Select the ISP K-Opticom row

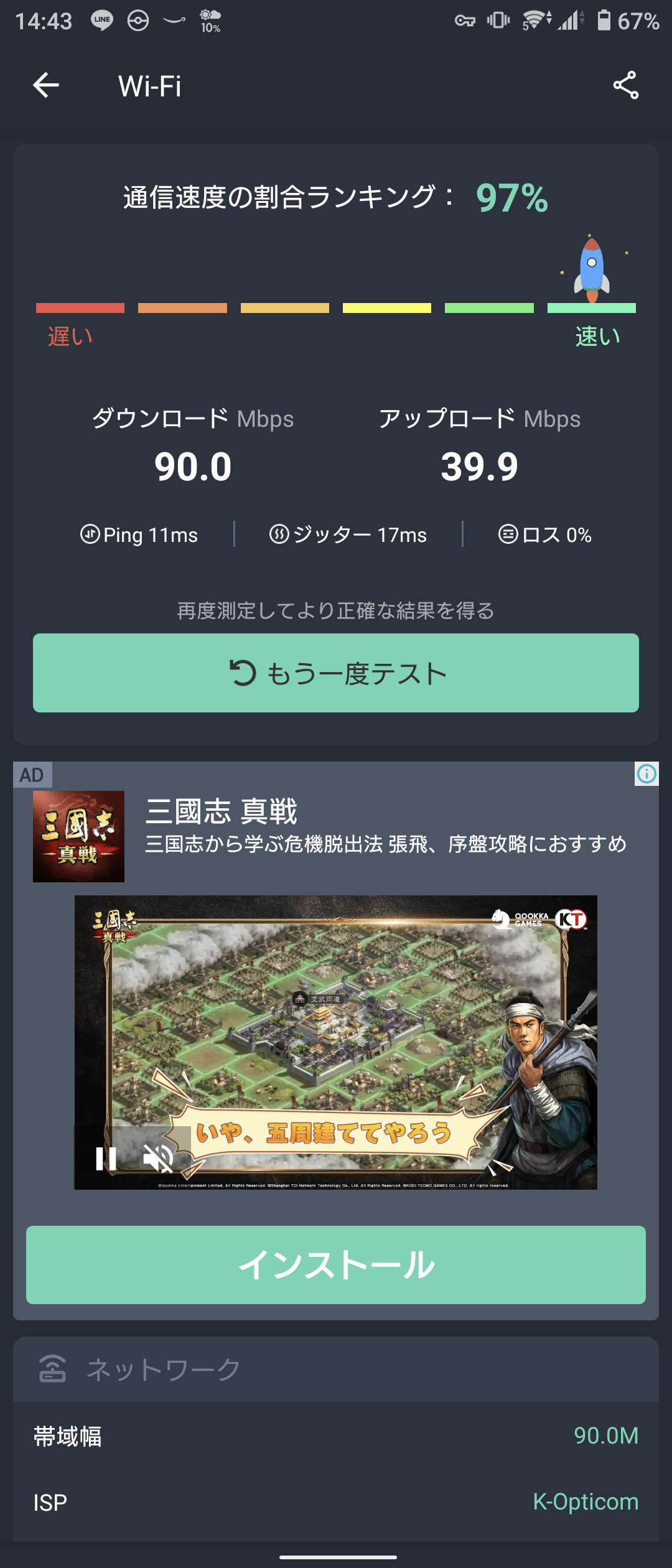click(x=336, y=1502)
